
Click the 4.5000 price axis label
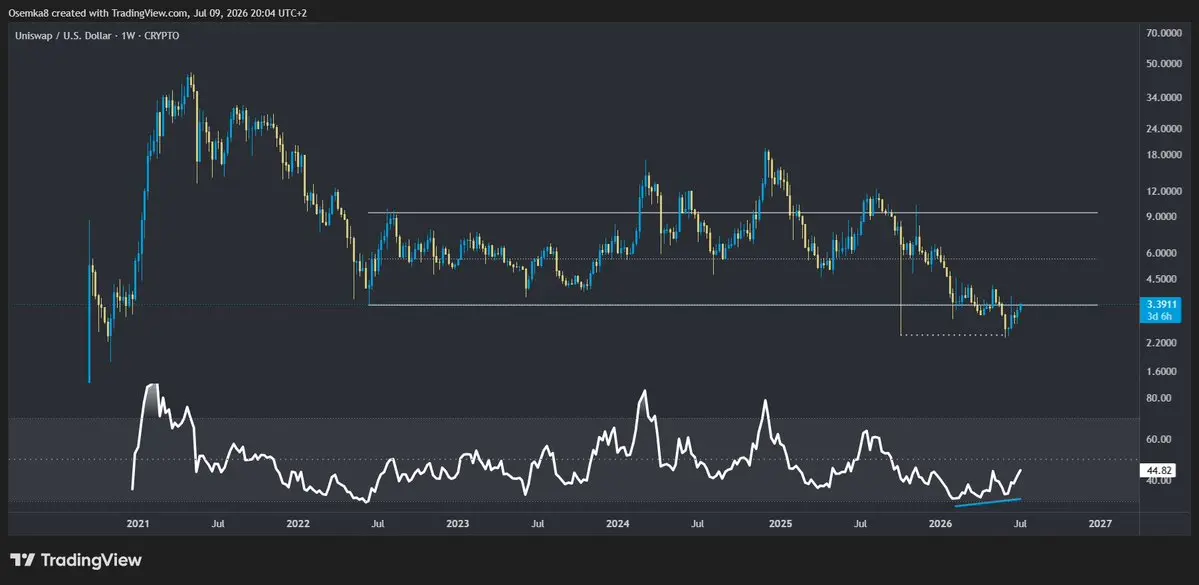point(1162,279)
